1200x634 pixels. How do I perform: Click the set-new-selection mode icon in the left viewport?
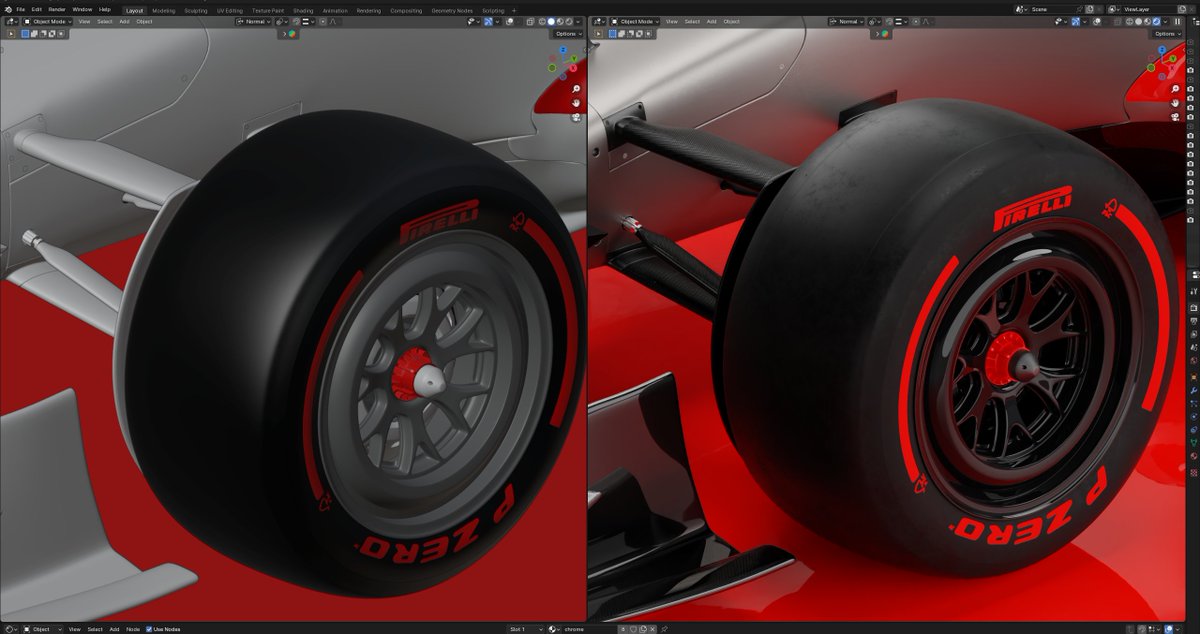pos(25,34)
